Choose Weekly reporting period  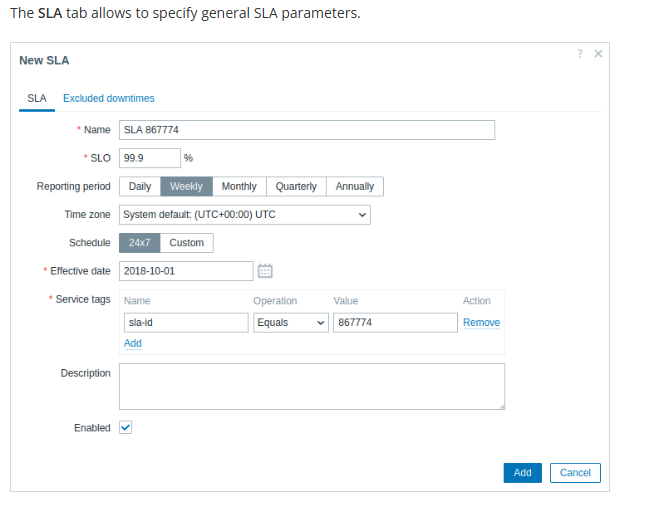186,186
